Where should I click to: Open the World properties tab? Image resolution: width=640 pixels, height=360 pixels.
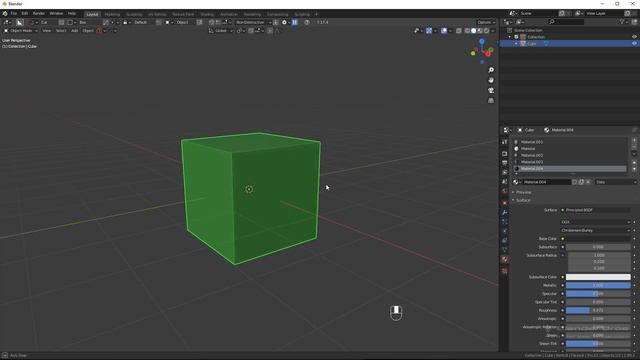coord(504,191)
